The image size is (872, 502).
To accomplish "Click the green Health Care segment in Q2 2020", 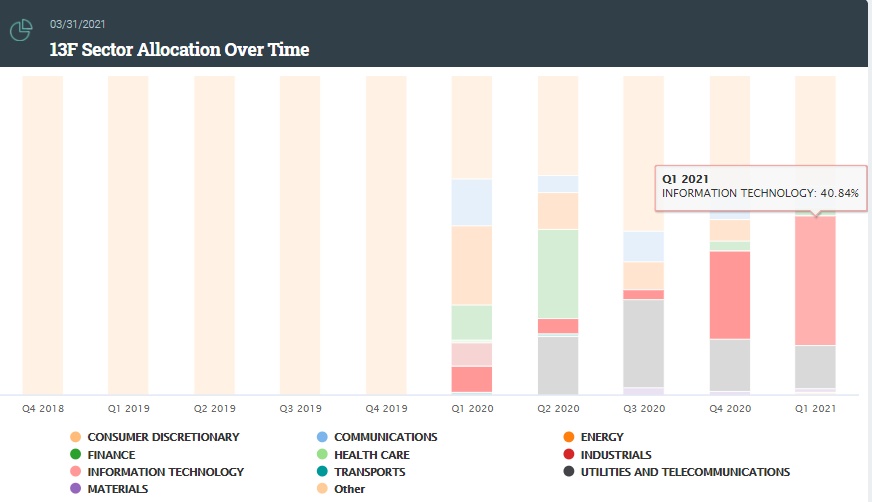I will point(558,273).
